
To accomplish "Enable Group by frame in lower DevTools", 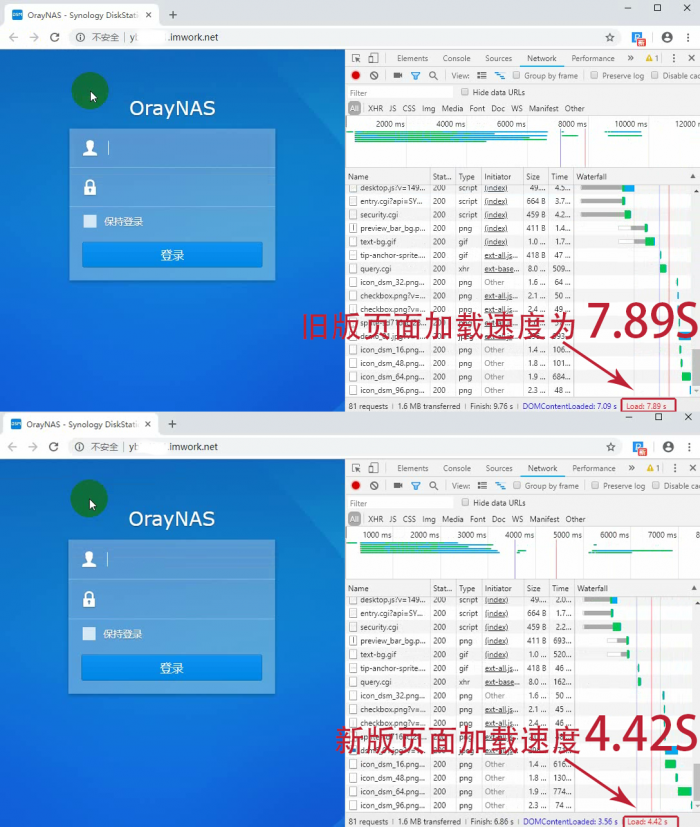I will click(517, 485).
